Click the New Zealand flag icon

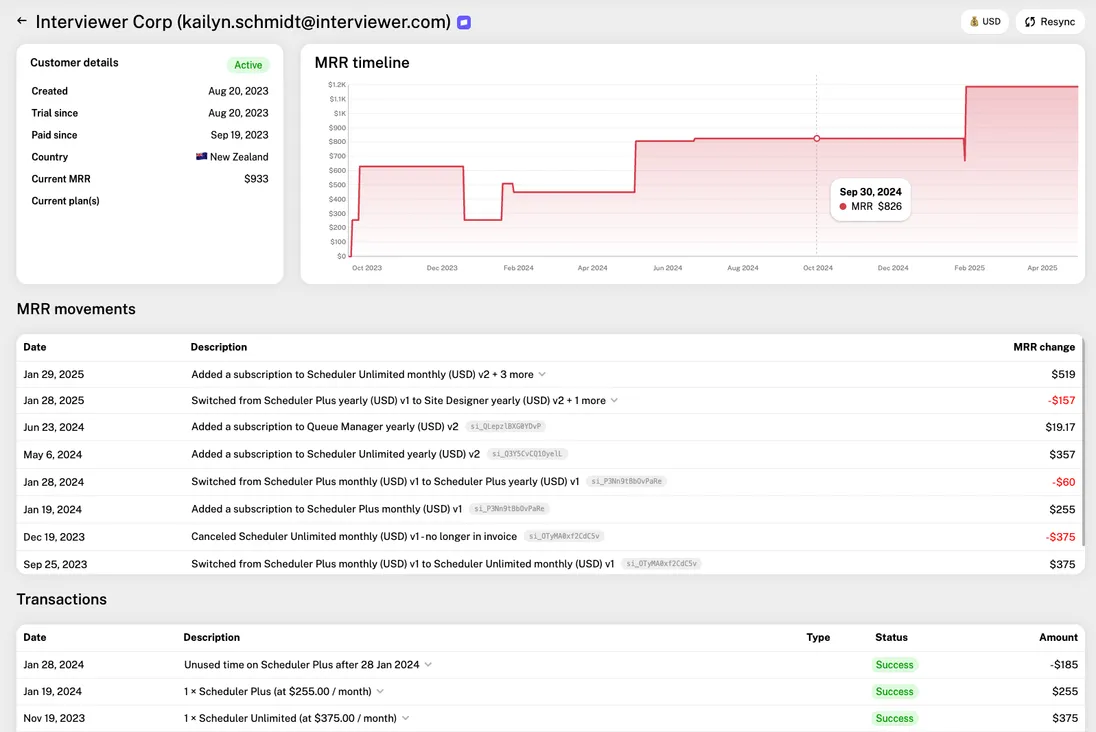click(x=201, y=157)
